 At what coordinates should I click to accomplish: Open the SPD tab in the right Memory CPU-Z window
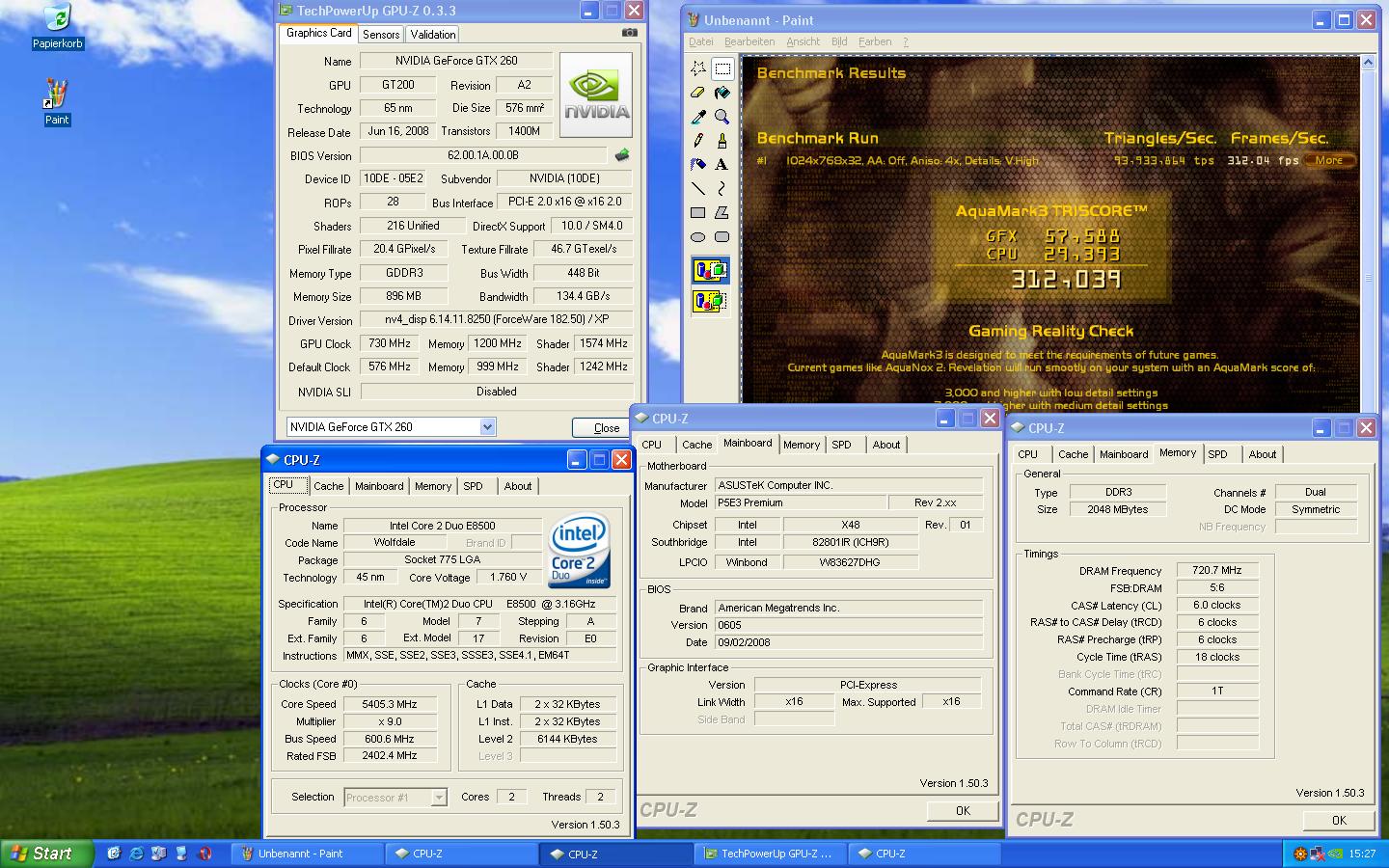1218,454
